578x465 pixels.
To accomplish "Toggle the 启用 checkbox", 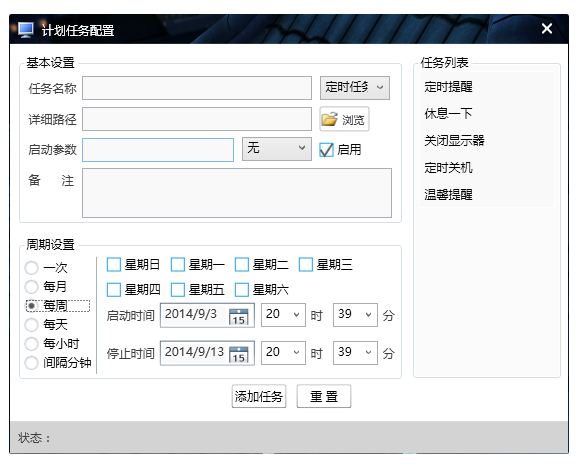I will coord(326,150).
